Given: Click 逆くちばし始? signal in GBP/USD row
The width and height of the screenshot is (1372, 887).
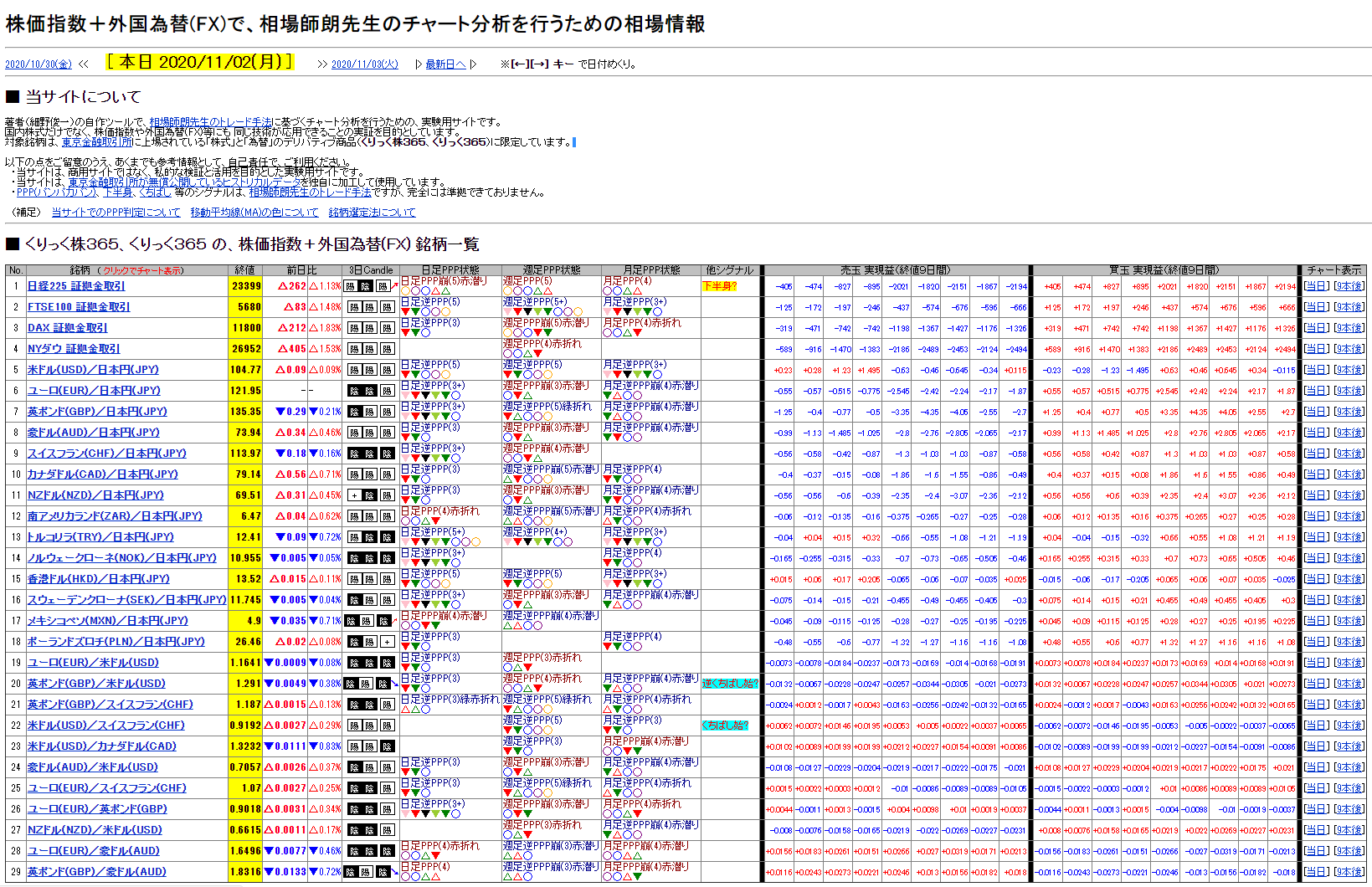Looking at the screenshot, I should (x=730, y=684).
